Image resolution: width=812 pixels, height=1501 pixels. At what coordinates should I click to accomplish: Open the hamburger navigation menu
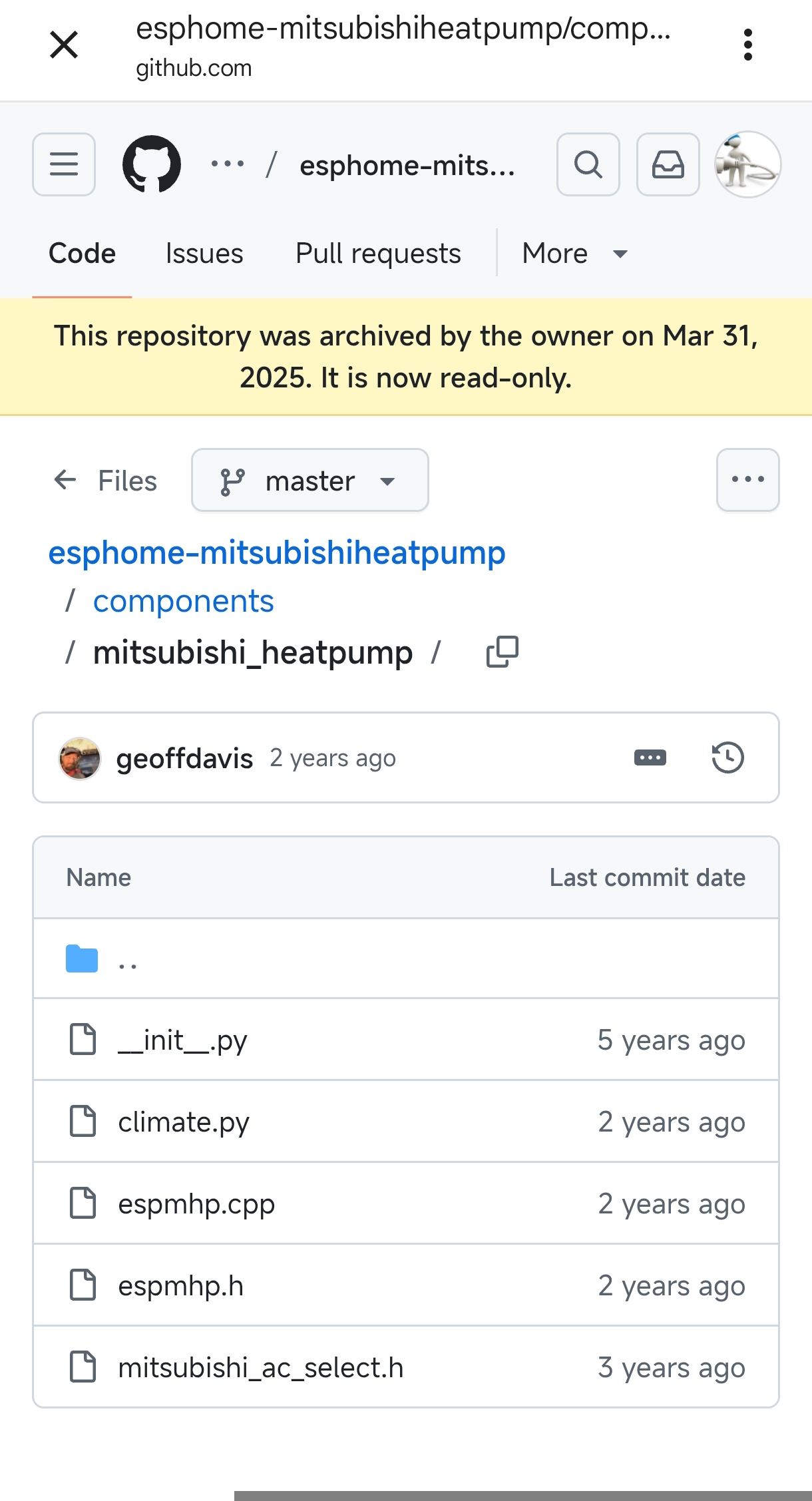64,164
